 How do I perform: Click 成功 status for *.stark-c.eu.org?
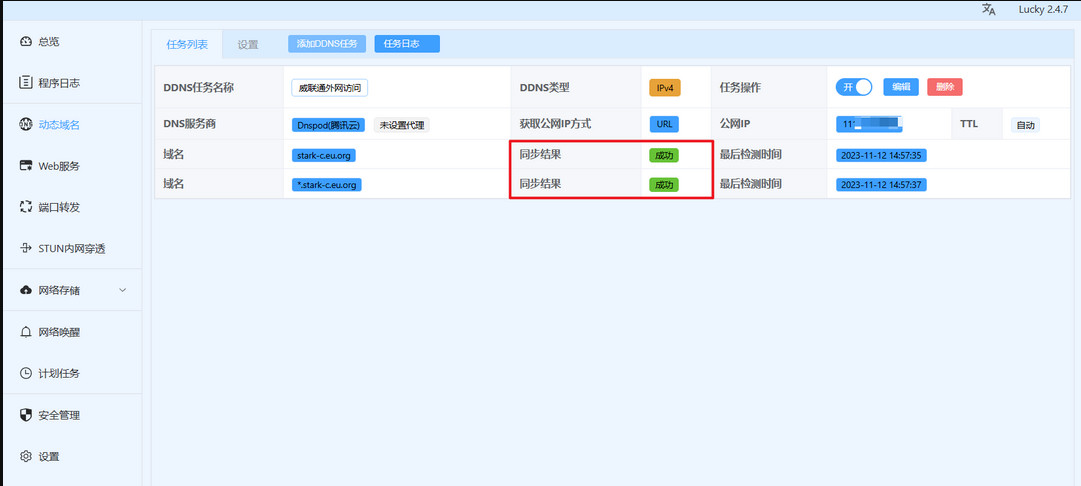point(664,185)
